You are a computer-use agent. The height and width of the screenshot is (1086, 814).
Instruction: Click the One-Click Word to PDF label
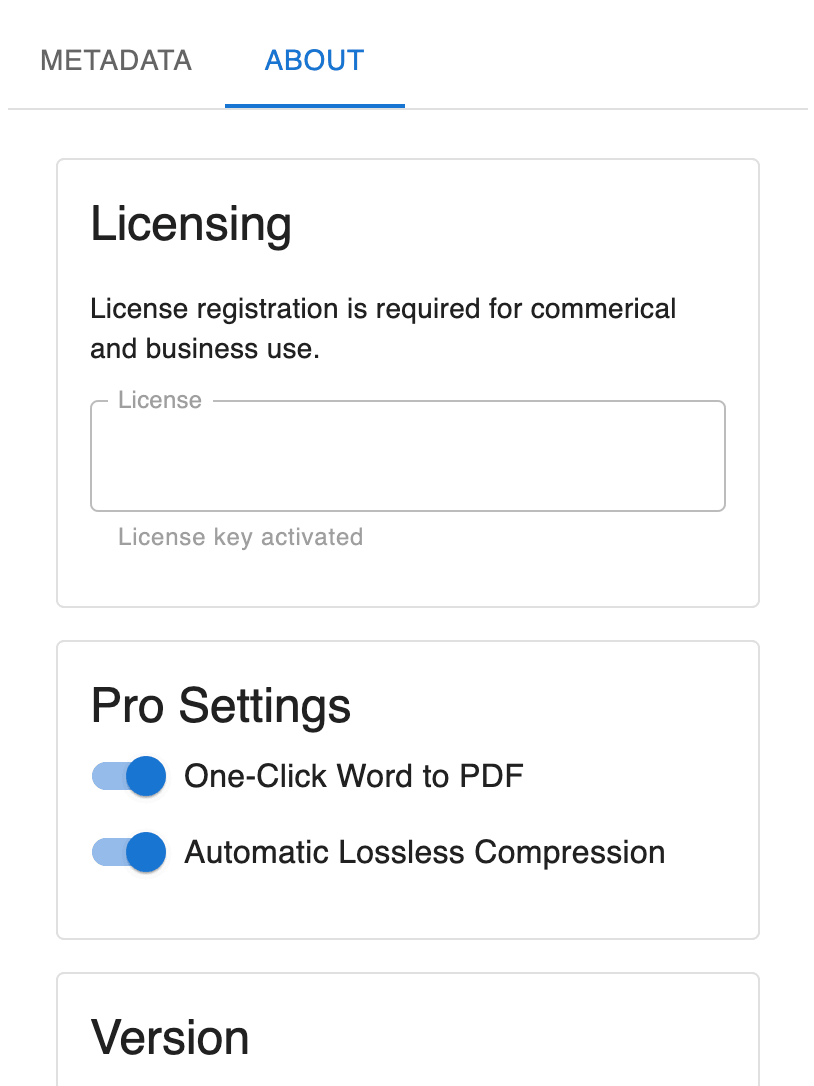[354, 776]
